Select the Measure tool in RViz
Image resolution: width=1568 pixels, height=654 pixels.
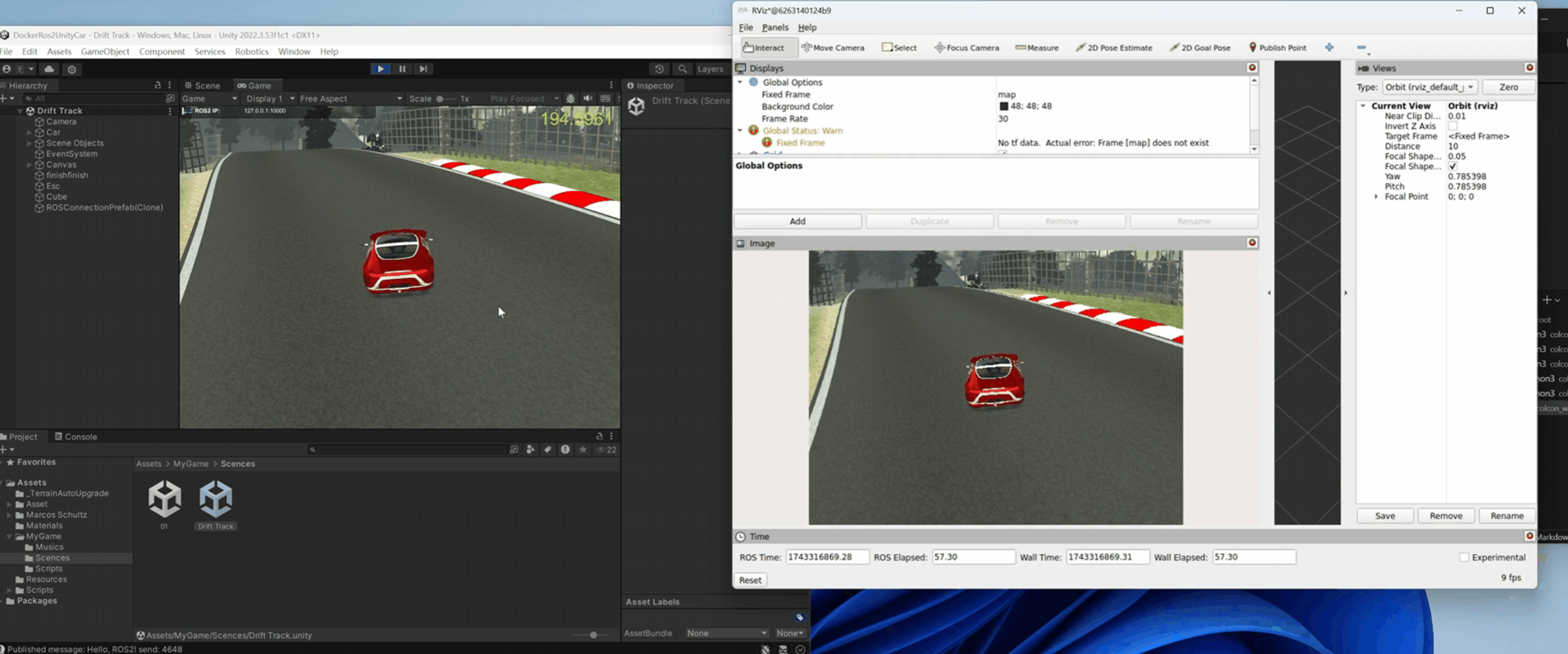1037,48
